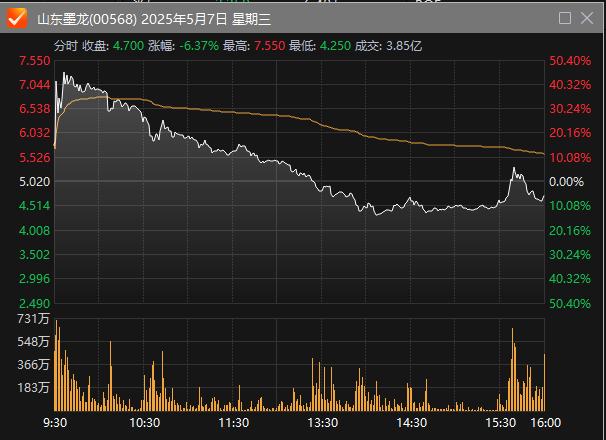The image size is (606, 440).
Task: Click the tall volume bar near 15:30
Action: (512, 369)
